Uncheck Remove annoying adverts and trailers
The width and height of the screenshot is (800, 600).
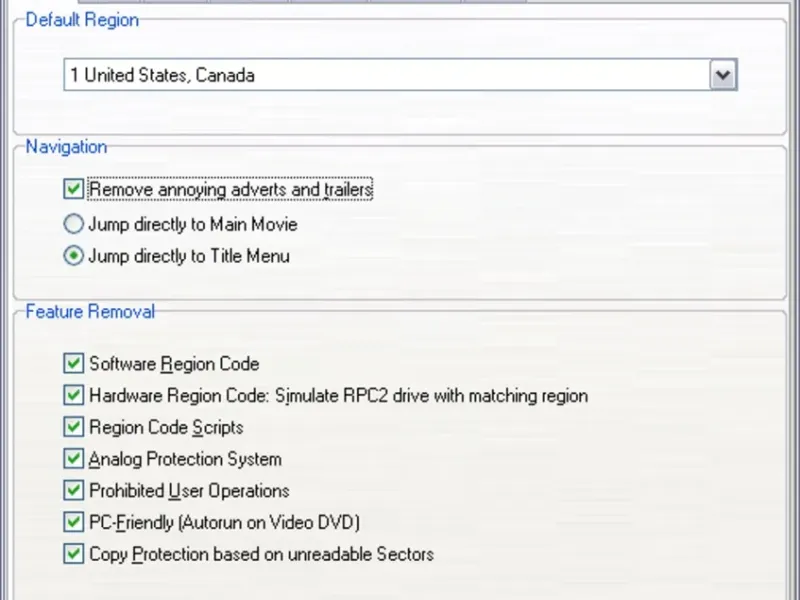pos(73,189)
